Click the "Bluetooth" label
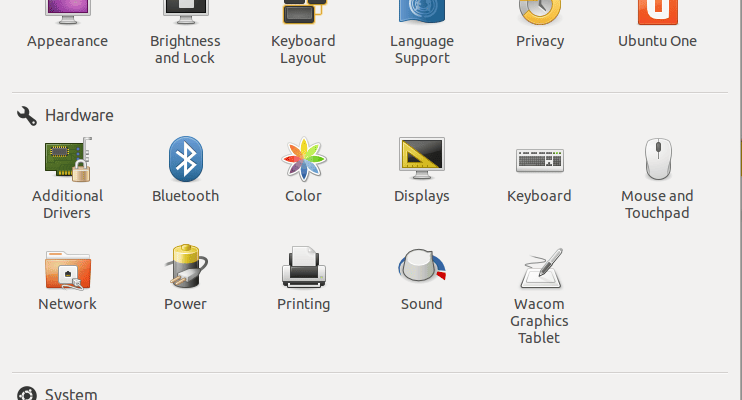The height and width of the screenshot is (400, 742). pyautogui.click(x=186, y=196)
